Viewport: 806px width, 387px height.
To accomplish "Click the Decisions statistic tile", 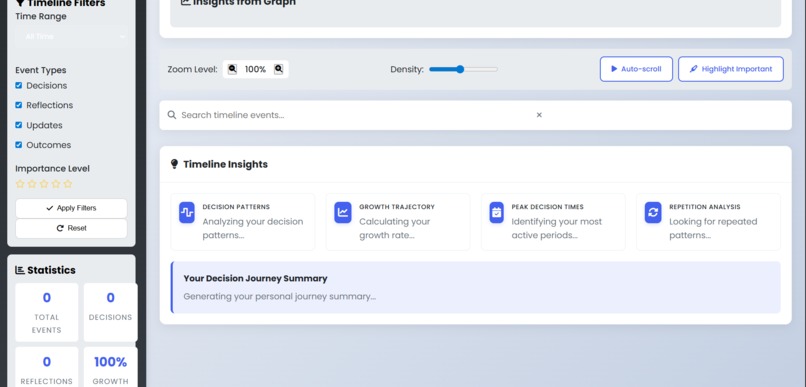I will click(111, 312).
